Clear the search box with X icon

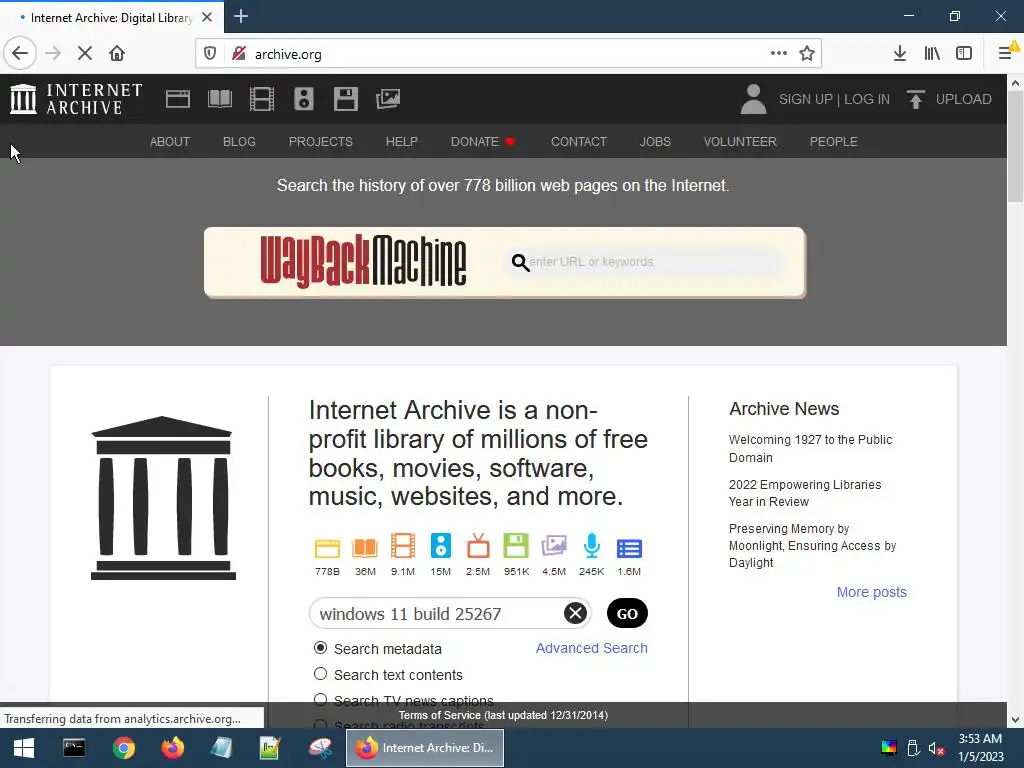575,613
